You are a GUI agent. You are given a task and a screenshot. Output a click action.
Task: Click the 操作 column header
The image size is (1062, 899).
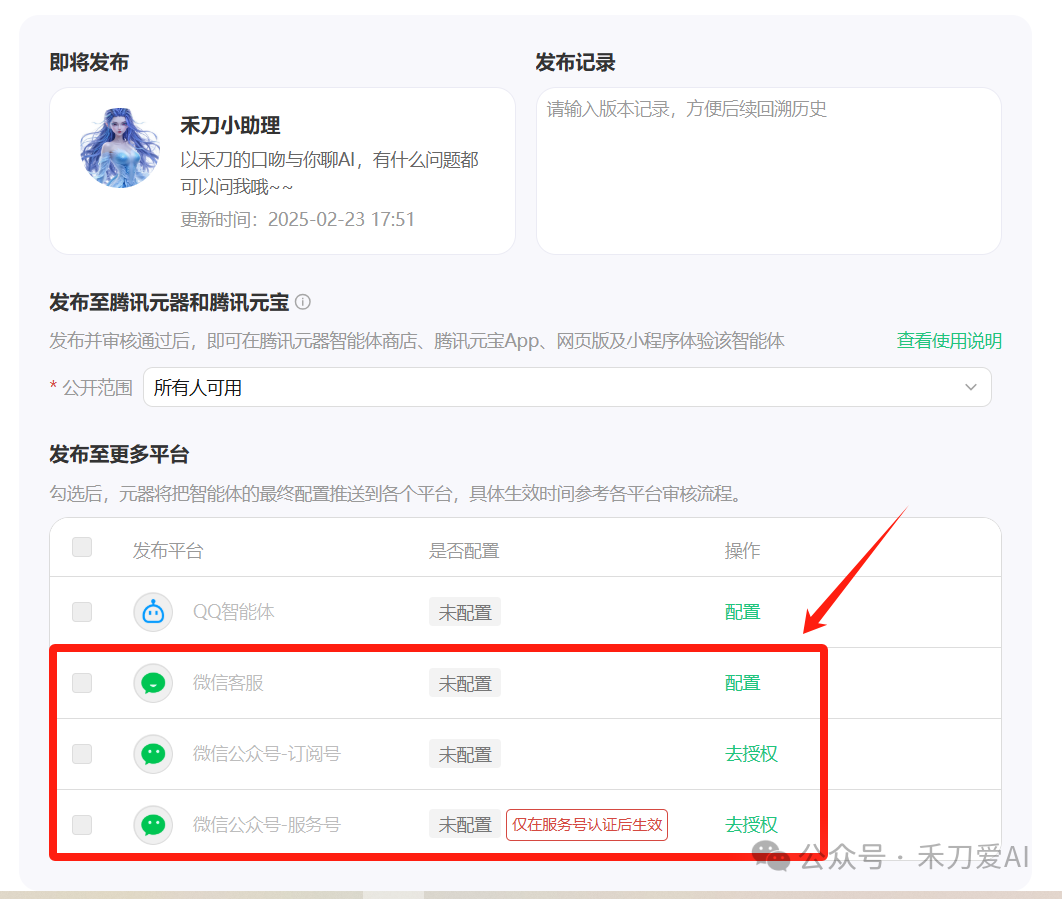(742, 551)
